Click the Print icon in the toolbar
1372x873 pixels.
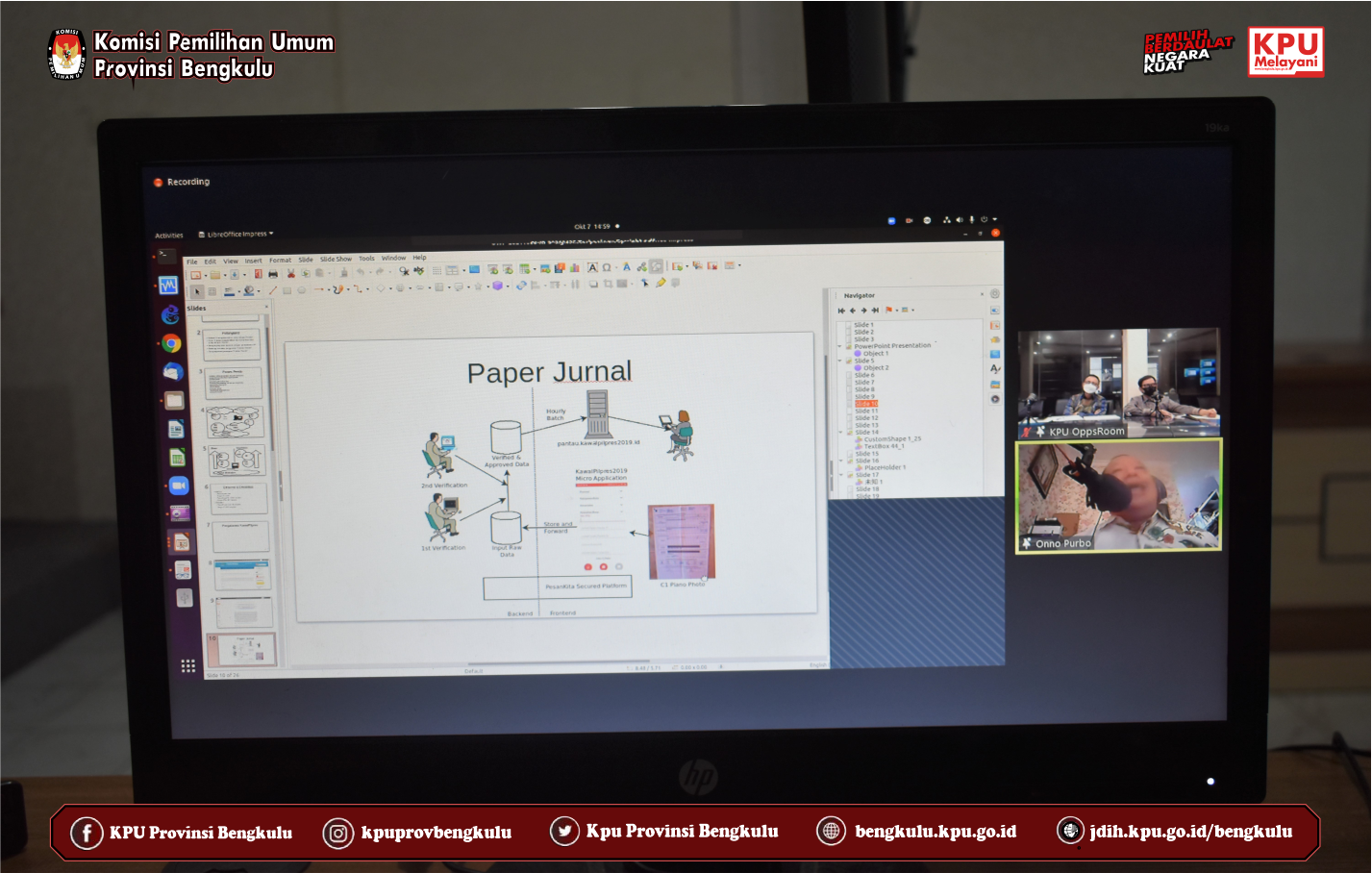273,274
